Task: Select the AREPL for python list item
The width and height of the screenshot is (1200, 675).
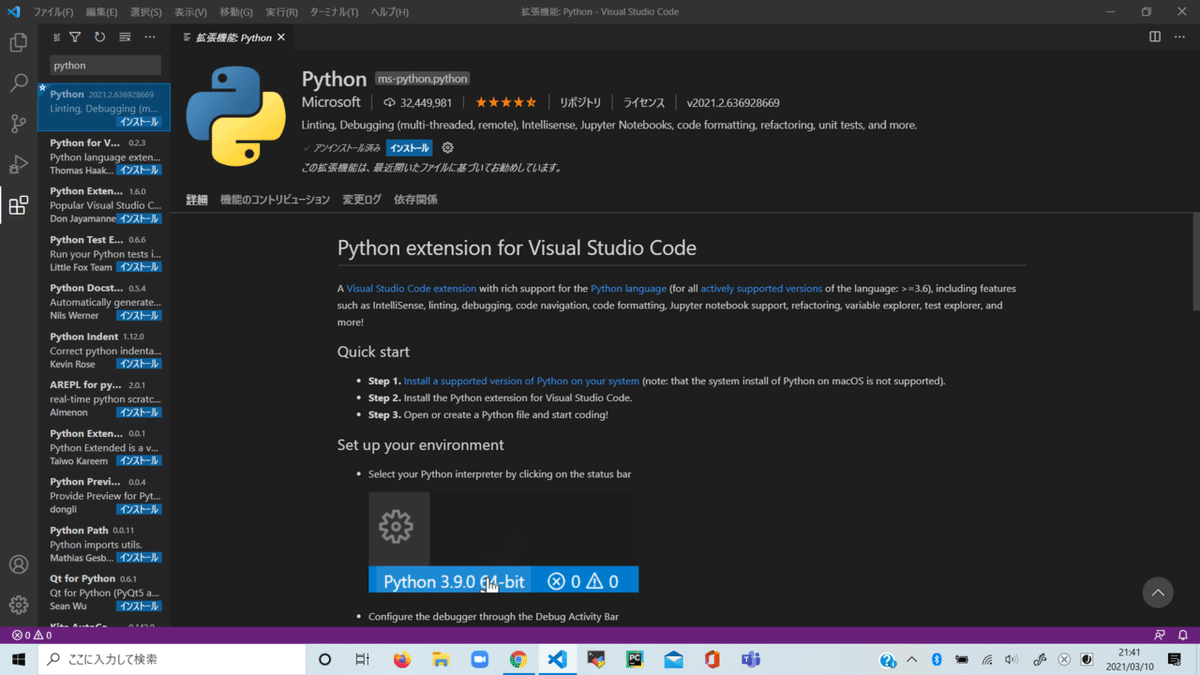Action: point(104,399)
